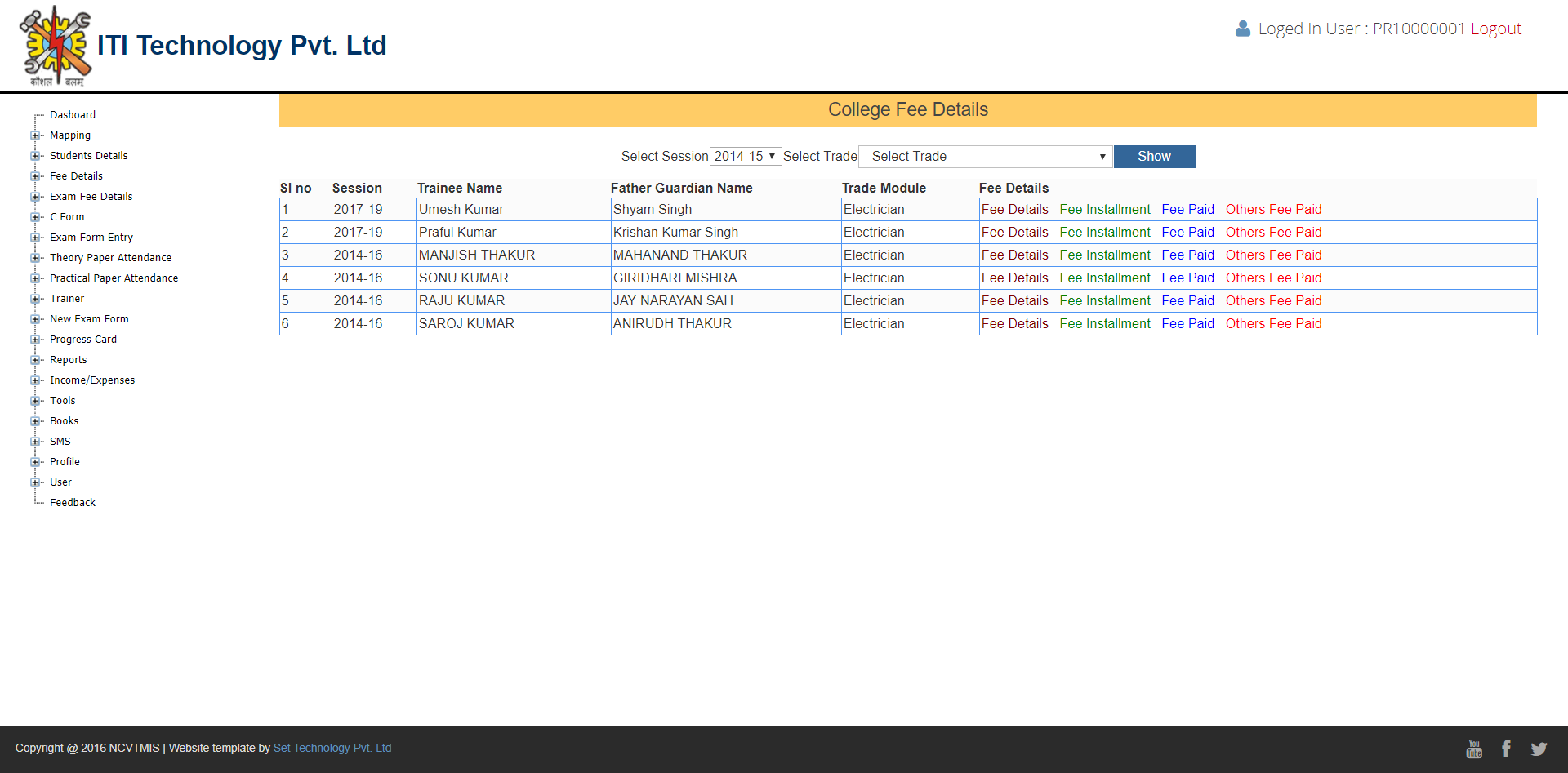The image size is (1568, 773).
Task: Log out via the Logout link
Action: pyautogui.click(x=1495, y=29)
